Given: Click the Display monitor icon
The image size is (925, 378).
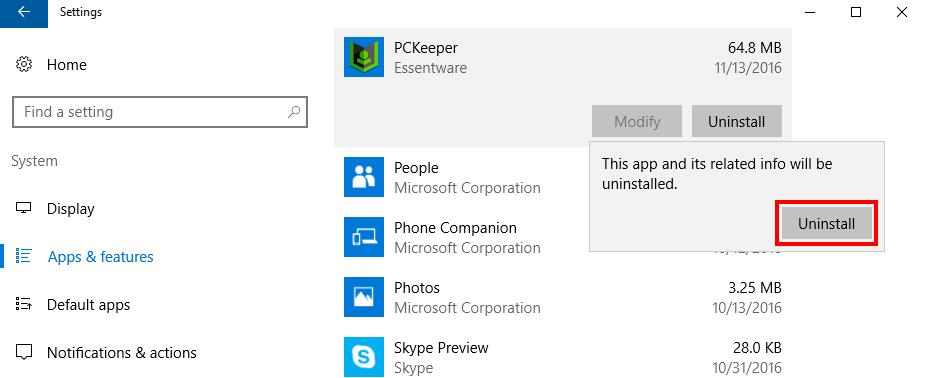Looking at the screenshot, I should pos(24,209).
